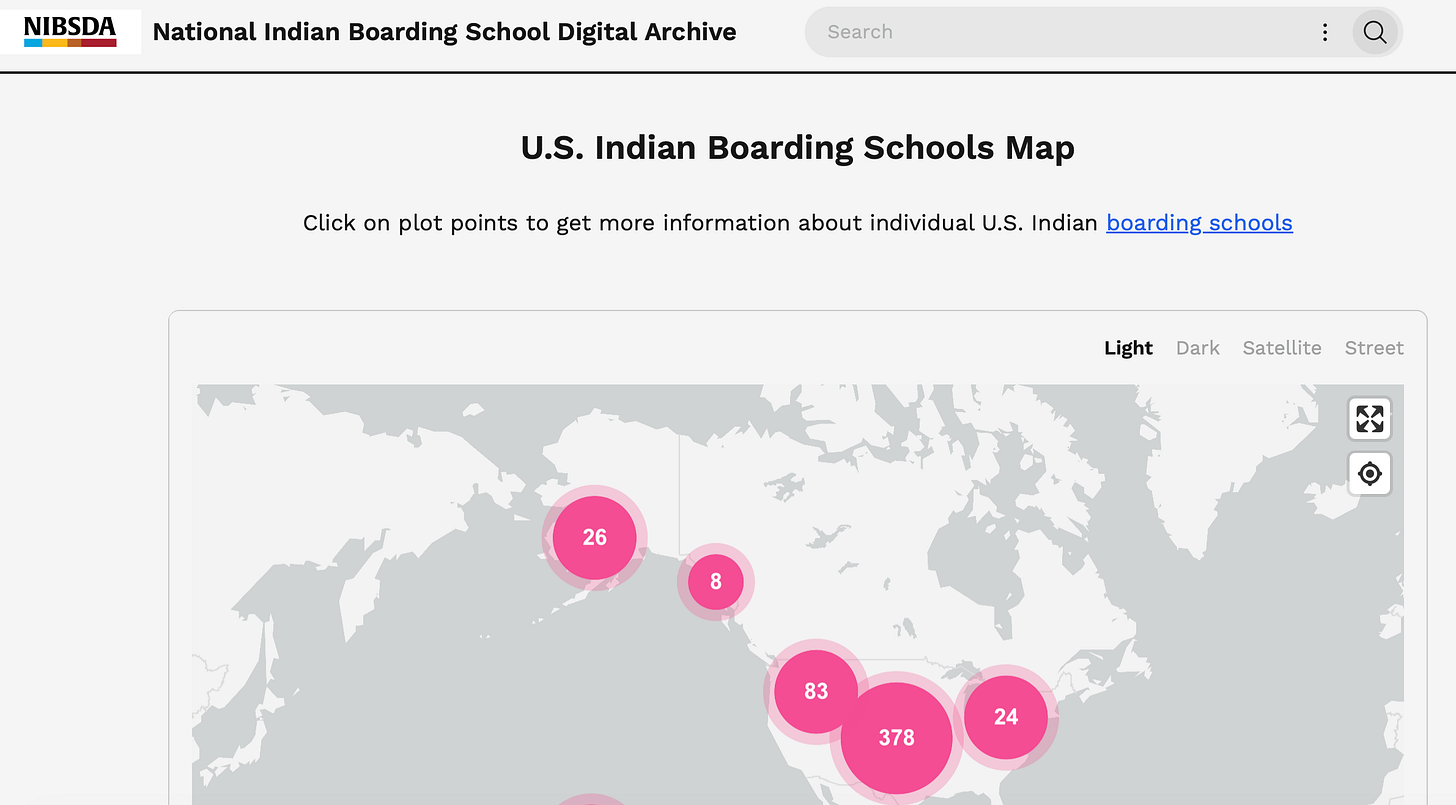Screen dimensions: 1456x805
Task: Expand the cluster marker labeled 24
Action: 1006,717
